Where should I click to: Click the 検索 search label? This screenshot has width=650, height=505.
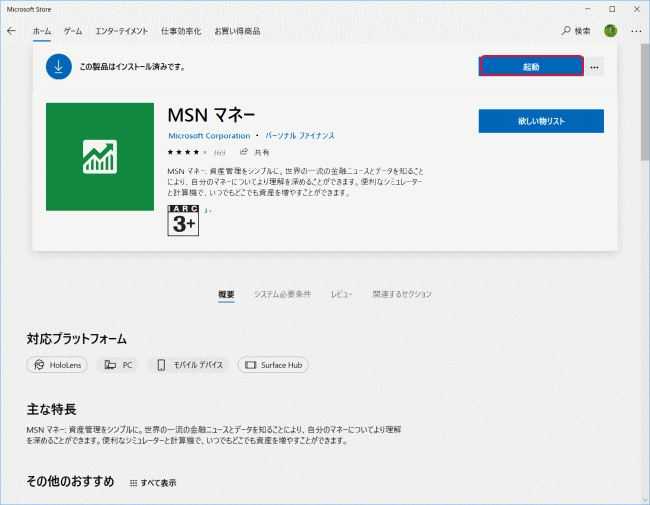582,31
